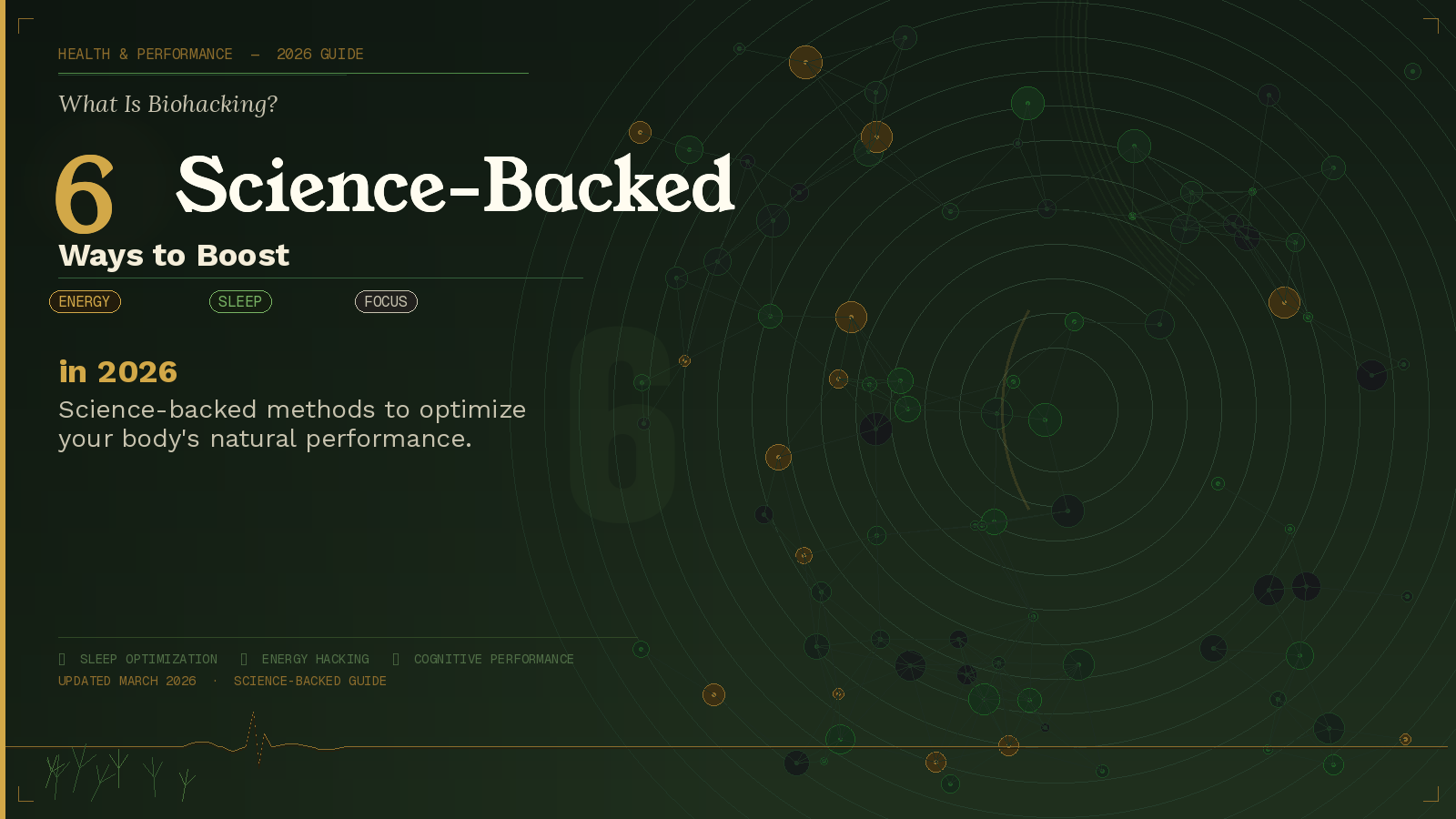The height and width of the screenshot is (819, 1456).
Task: Click the icon before ENERGY HACKING
Action: (x=244, y=659)
